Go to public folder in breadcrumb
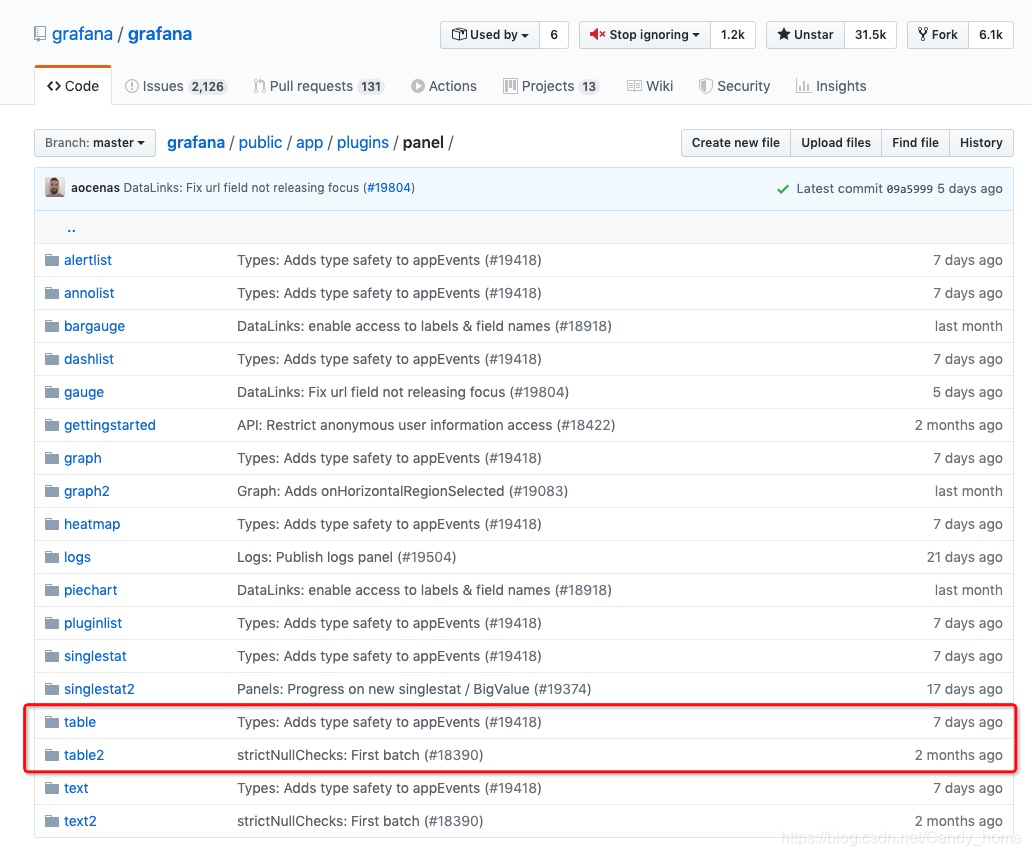This screenshot has width=1031, height=856. tap(260, 143)
